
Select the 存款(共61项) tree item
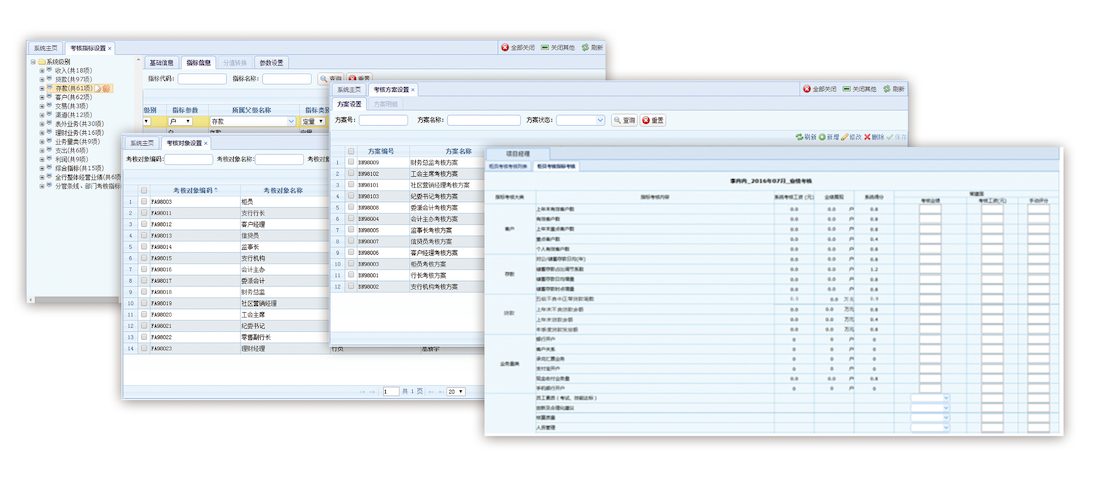coord(74,89)
